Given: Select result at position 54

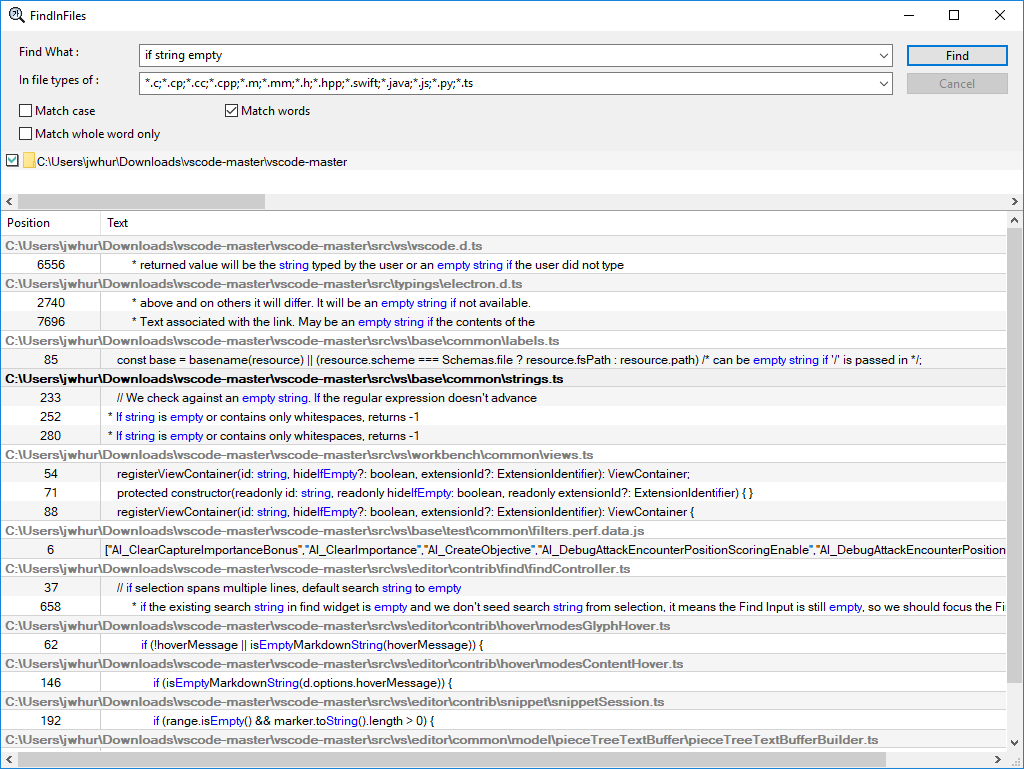Looking at the screenshot, I should [504, 474].
